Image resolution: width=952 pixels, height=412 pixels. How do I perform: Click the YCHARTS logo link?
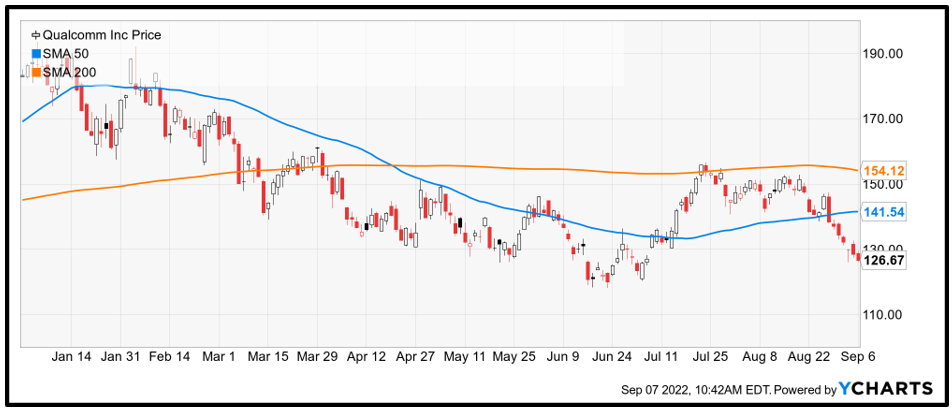[886, 388]
